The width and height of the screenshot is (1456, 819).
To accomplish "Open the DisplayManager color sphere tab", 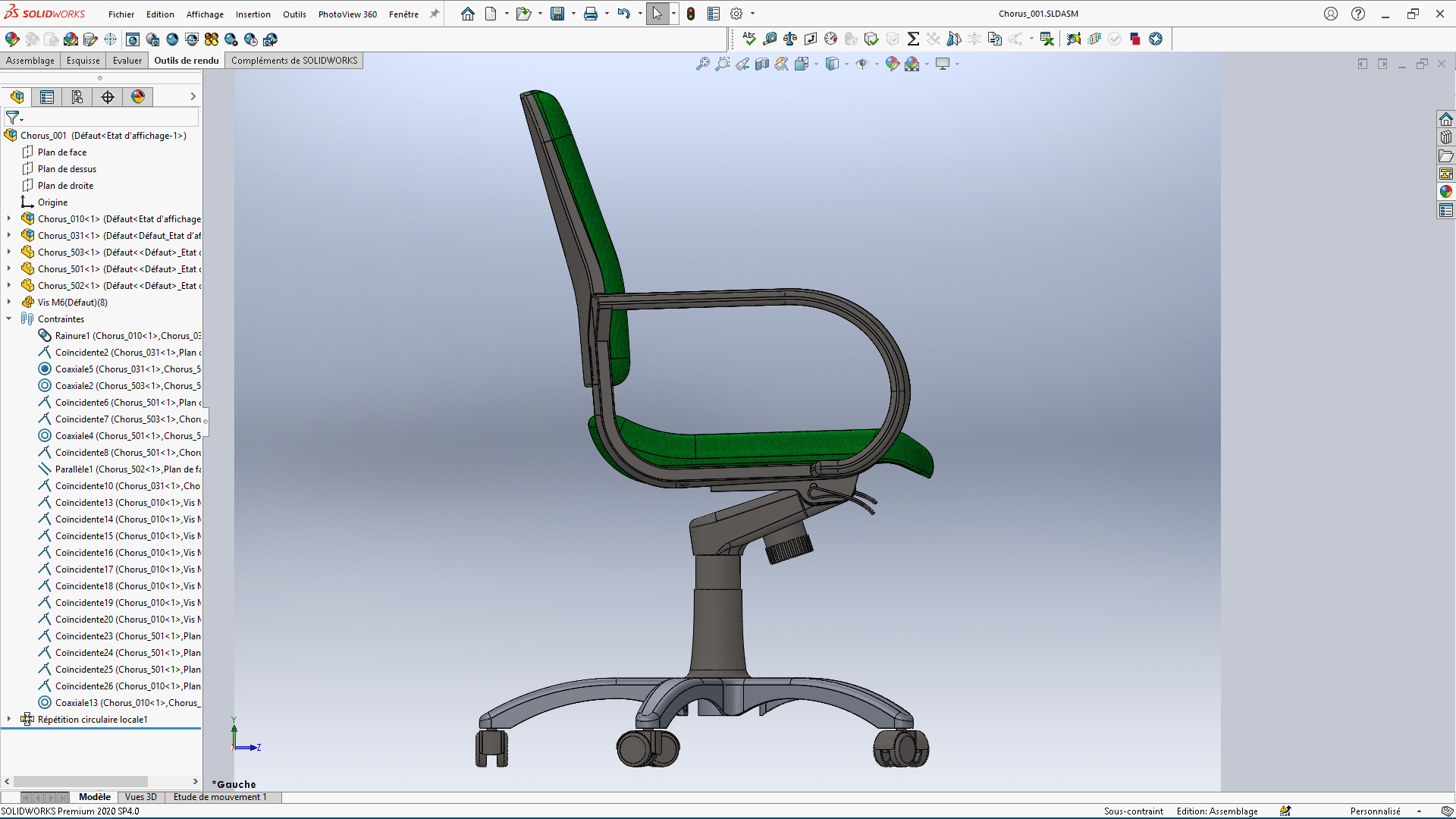I will (x=138, y=97).
